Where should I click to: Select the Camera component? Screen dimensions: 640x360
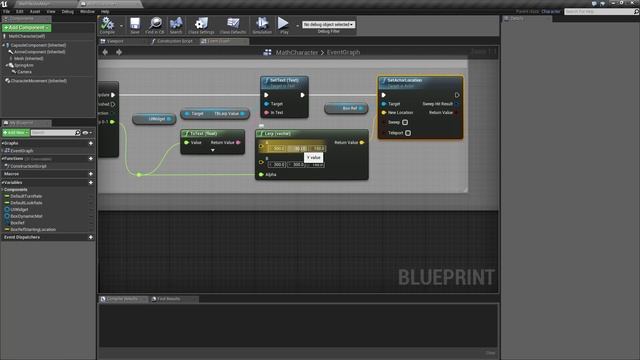pos(24,72)
